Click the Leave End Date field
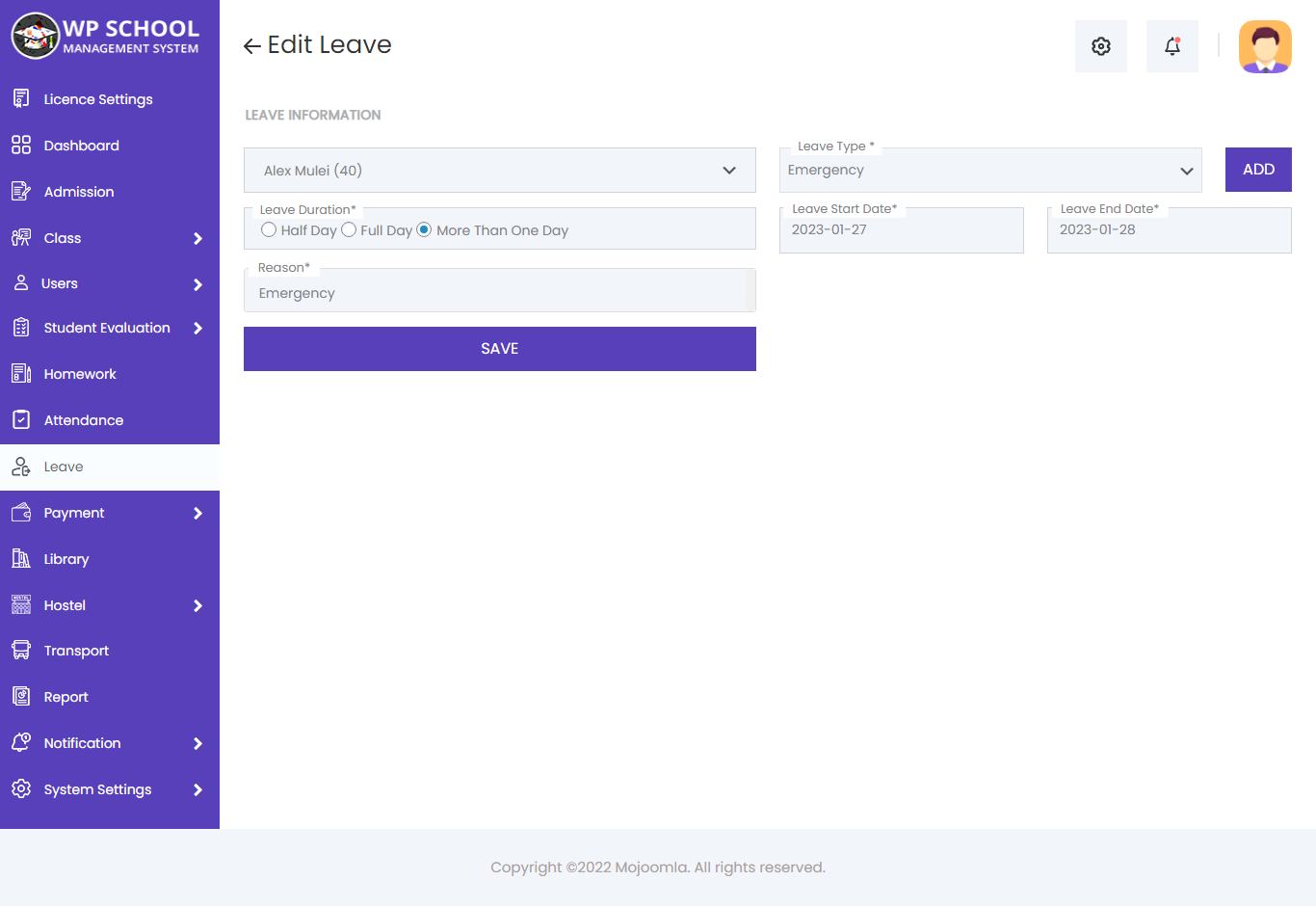Viewport: 1316px width, 907px height. click(1170, 230)
